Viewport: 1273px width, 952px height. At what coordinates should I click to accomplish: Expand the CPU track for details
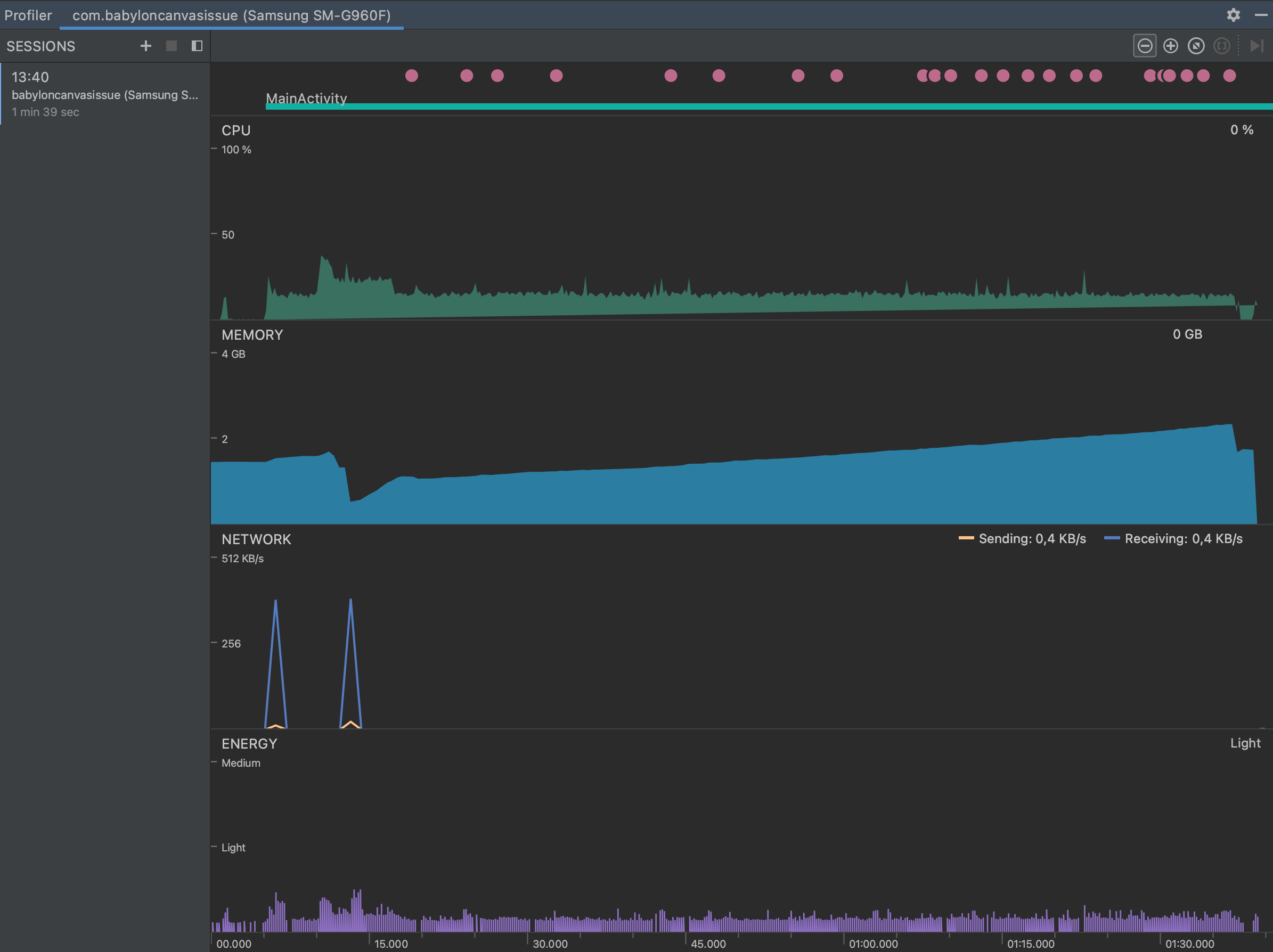236,130
